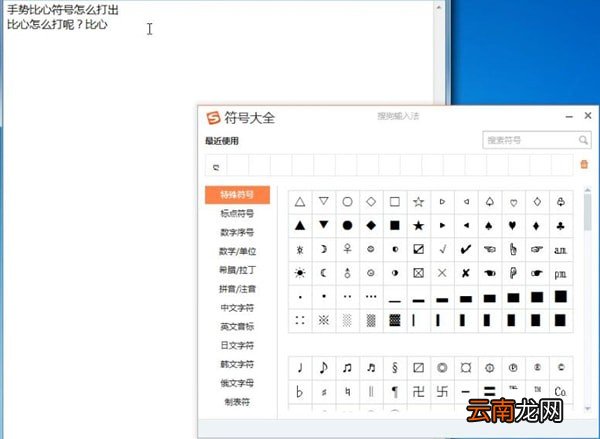Open the 制表符 category

(x=237, y=401)
